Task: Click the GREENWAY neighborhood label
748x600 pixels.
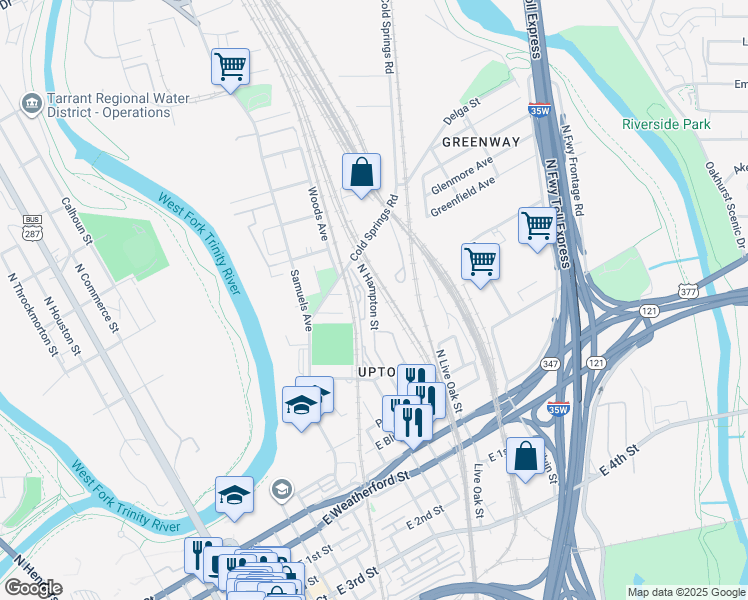Action: [481, 142]
